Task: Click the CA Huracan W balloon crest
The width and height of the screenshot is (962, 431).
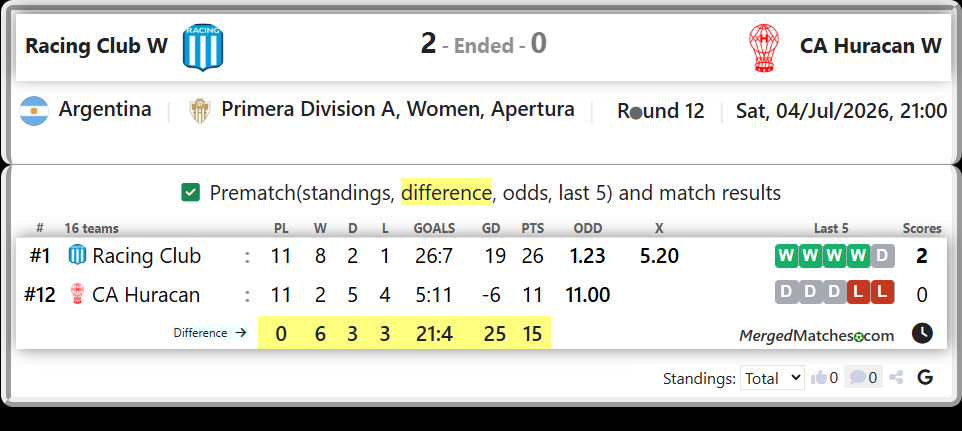Action: point(764,48)
